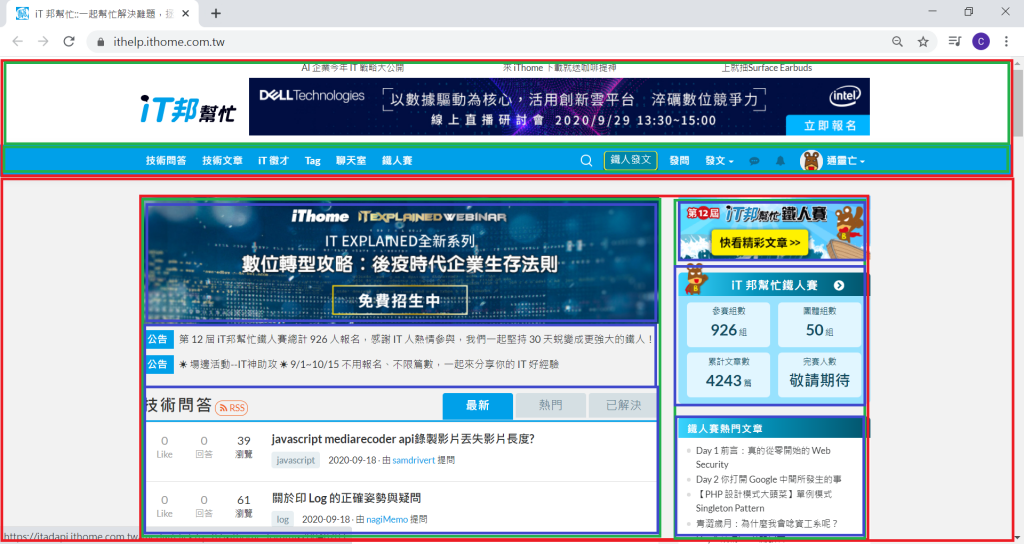Click 免費招生中 on iThome webinar banner
1024x544 pixels.
(x=400, y=300)
